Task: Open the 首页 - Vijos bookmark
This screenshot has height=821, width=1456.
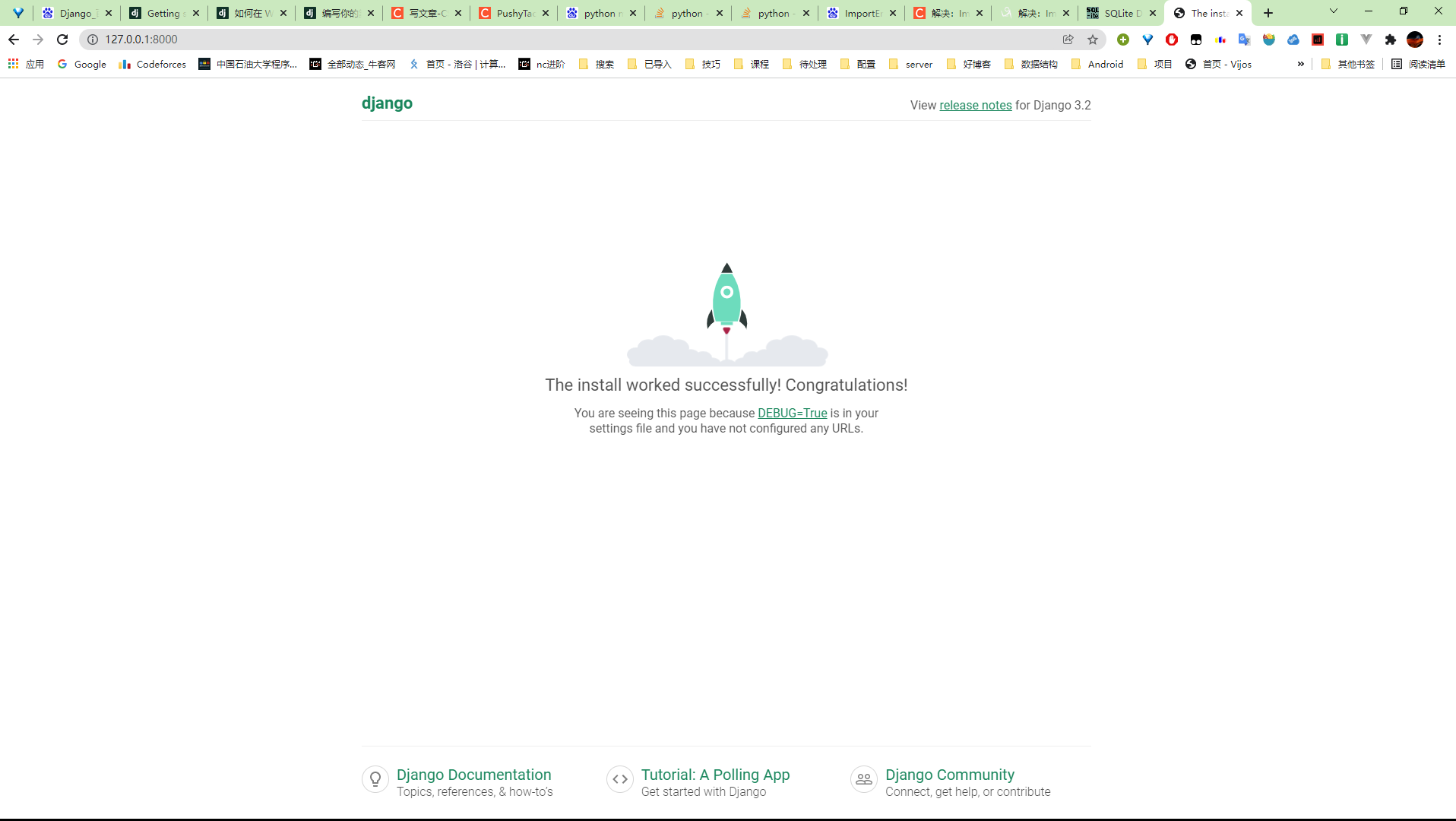Action: pos(1218,65)
